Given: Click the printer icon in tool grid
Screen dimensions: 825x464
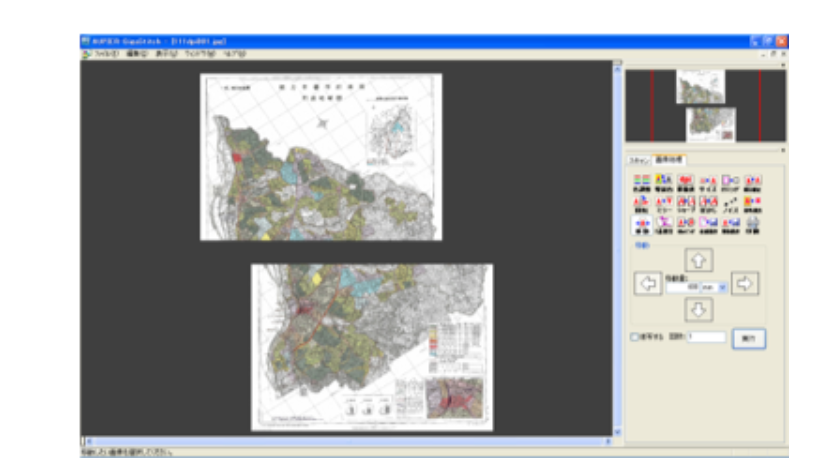Looking at the screenshot, I should pos(753,224).
